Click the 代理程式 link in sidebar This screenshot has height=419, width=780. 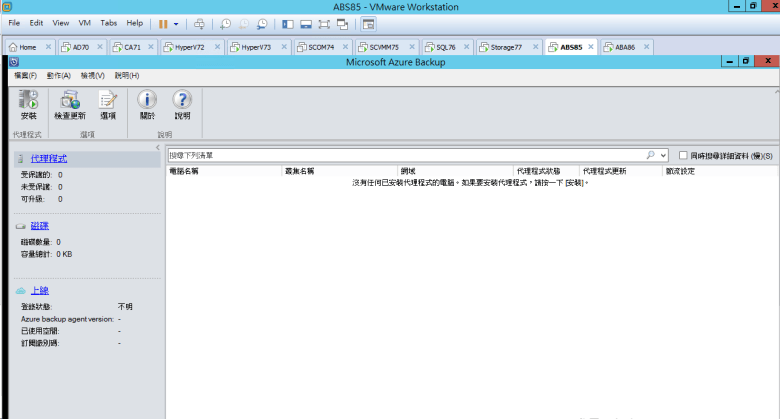tap(49, 159)
